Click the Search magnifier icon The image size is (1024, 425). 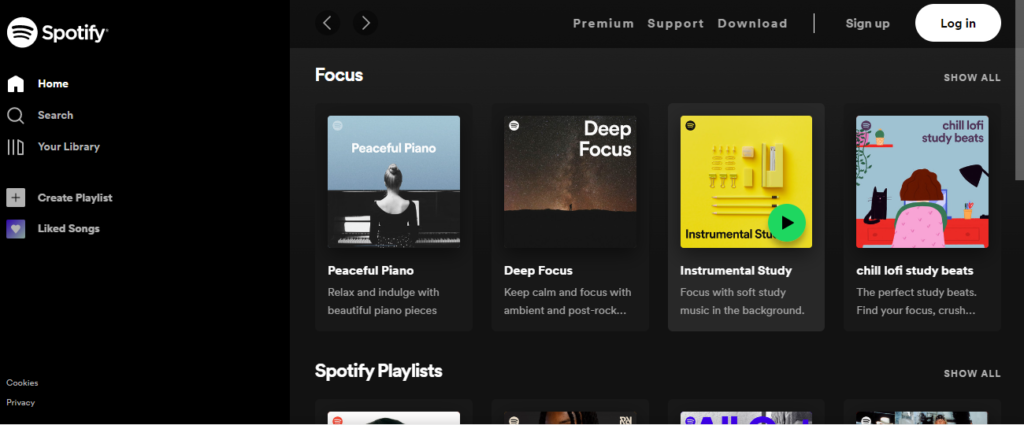16,116
